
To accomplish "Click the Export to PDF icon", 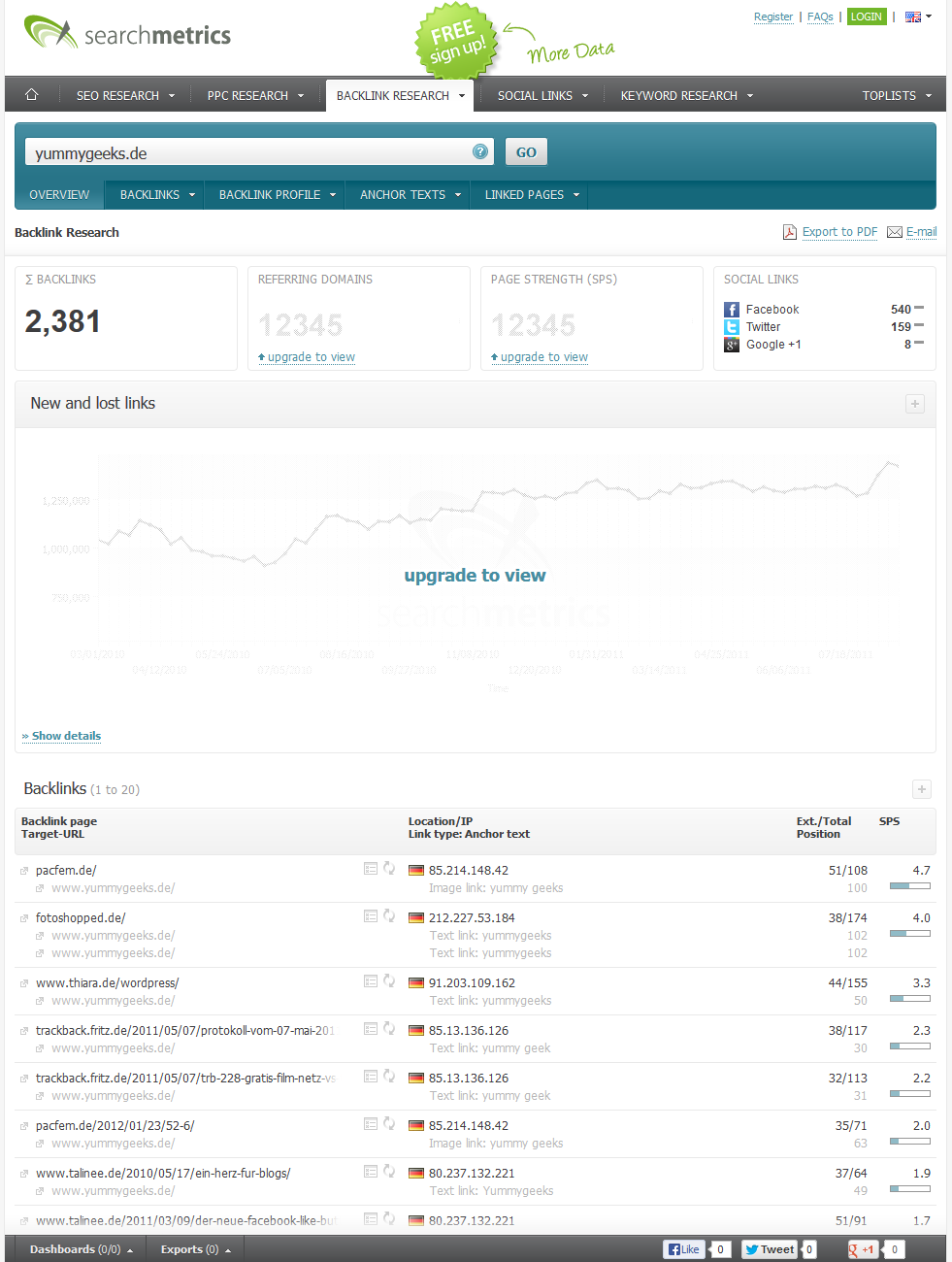I will click(x=790, y=232).
